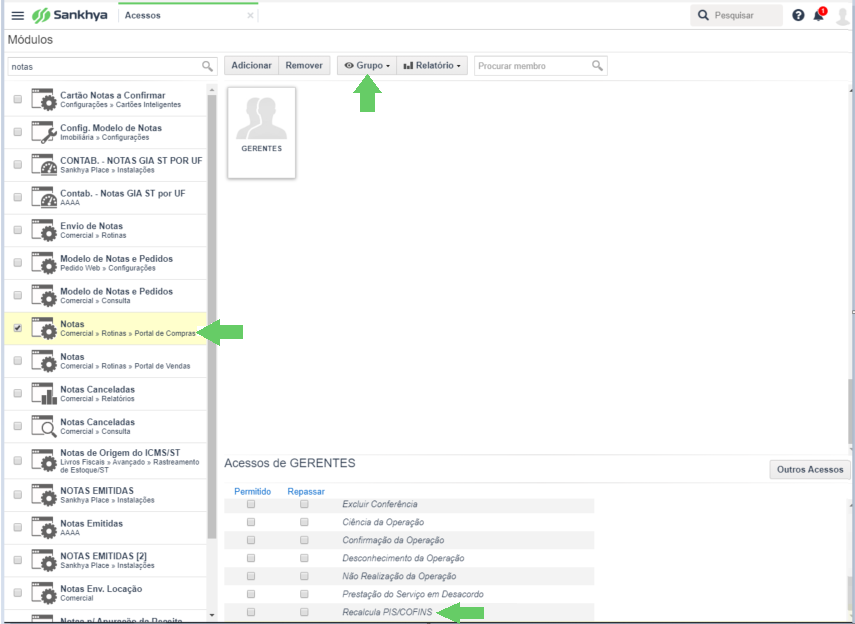
Task: Click the Adicionar button
Action: coord(251,65)
